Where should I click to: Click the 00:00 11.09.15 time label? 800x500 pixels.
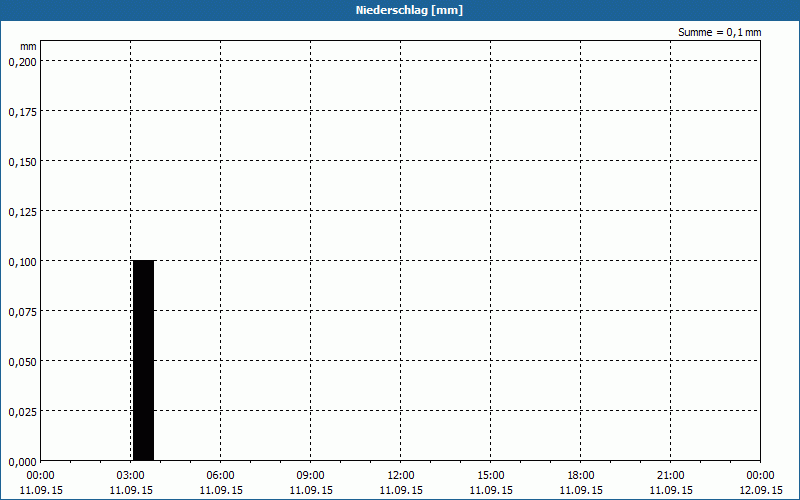(41, 483)
